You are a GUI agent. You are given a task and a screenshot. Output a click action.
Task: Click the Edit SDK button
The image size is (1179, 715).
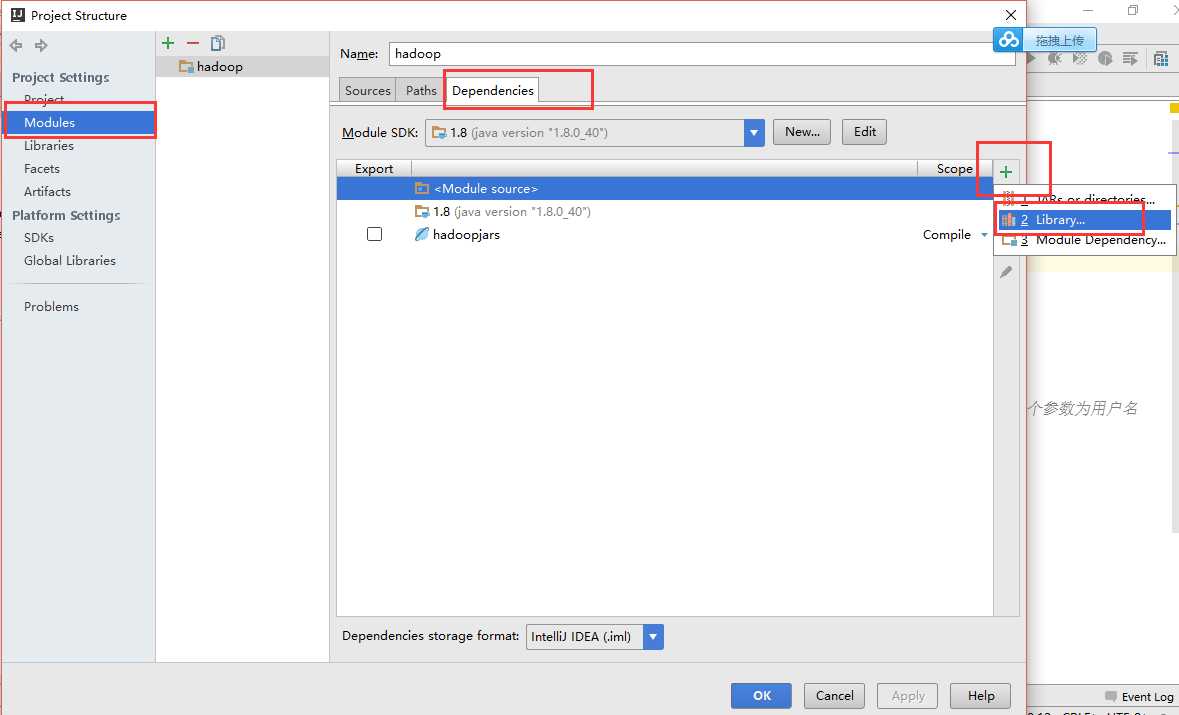(x=864, y=132)
